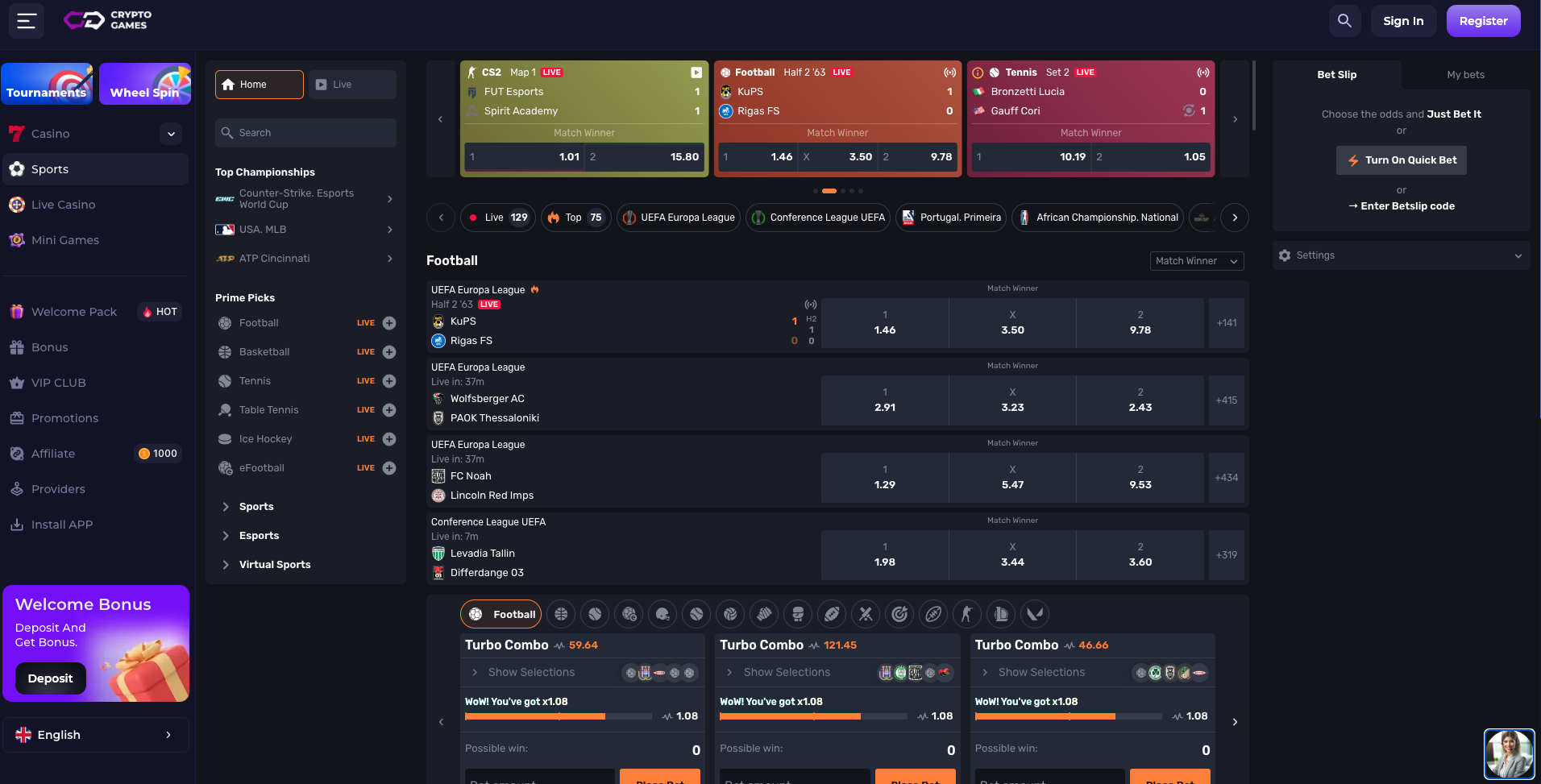Click plus icon next to Tennis

[x=389, y=381]
